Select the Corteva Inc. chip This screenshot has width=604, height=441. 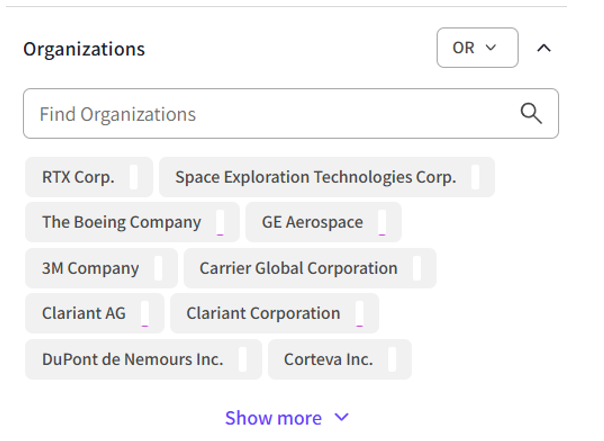coord(328,359)
